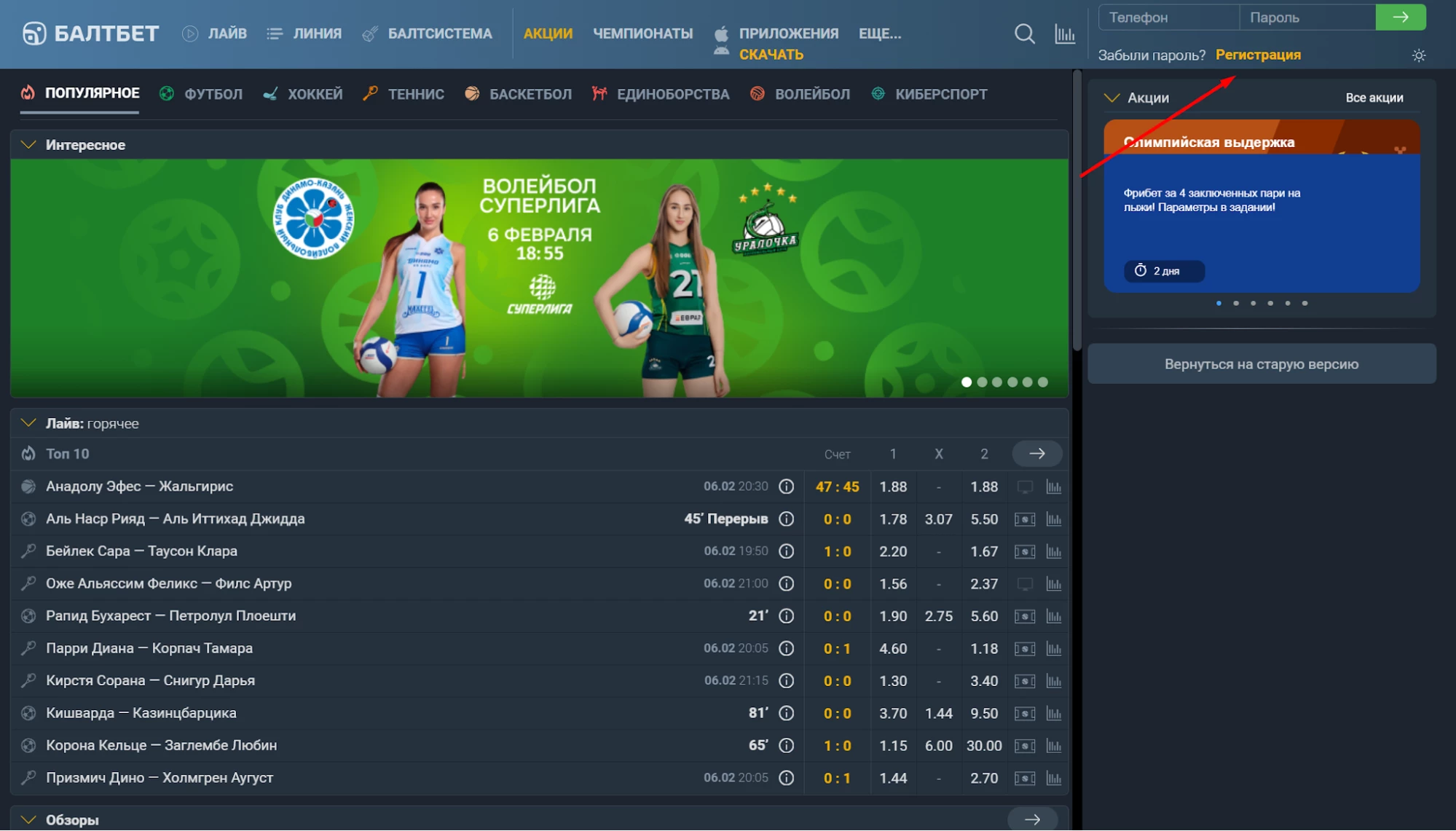Switch to the КИБЕРСПОРТ tab
This screenshot has height=831, width=1456.
tap(929, 94)
